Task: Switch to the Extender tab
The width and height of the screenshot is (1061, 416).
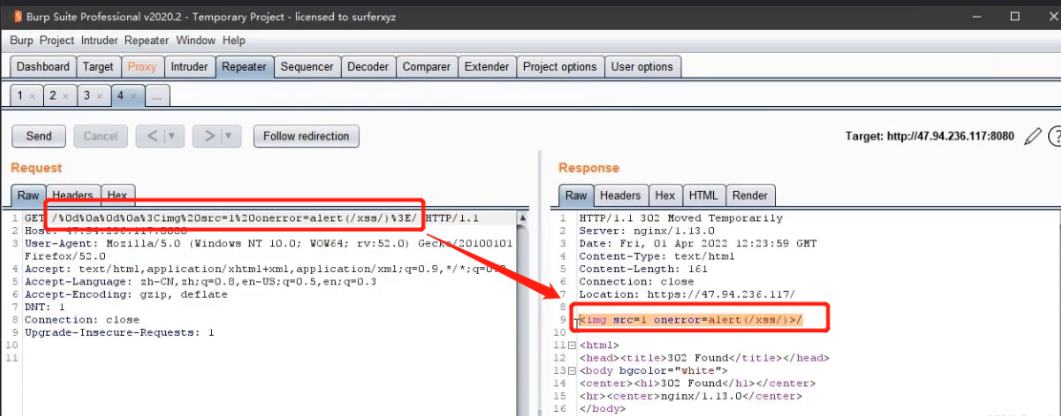Action: pyautogui.click(x=487, y=67)
